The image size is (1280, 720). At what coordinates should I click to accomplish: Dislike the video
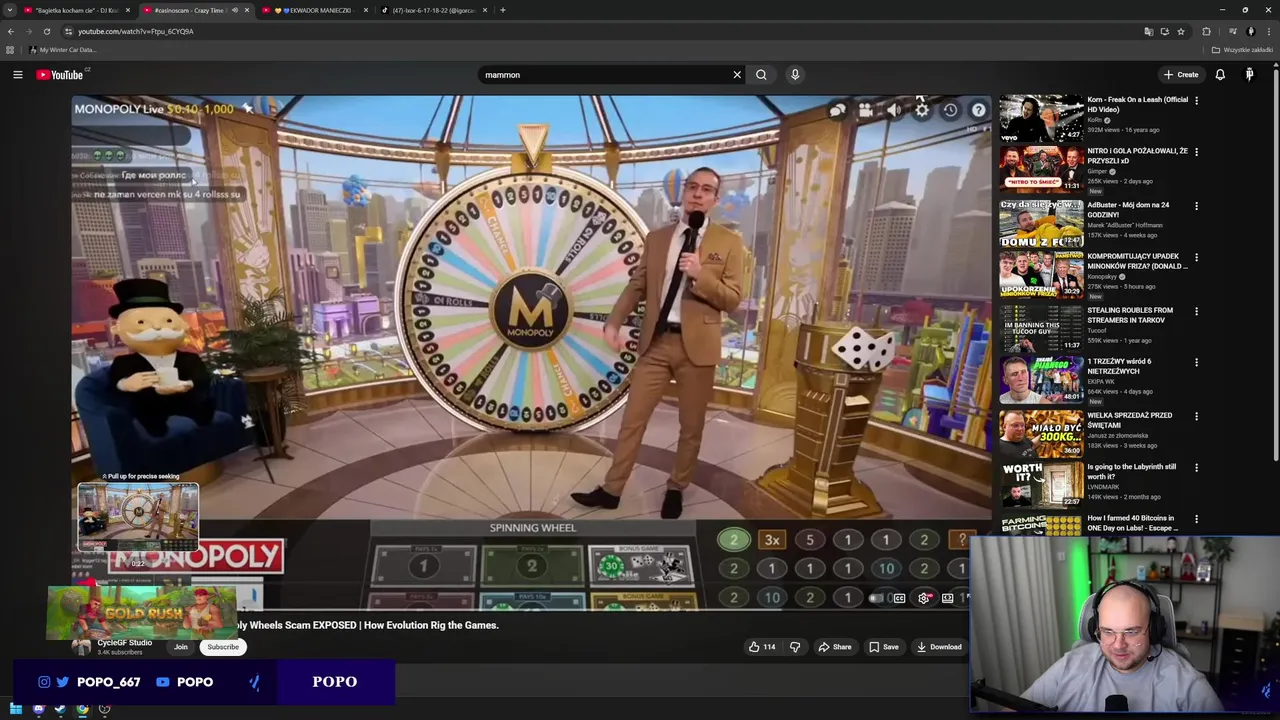tap(795, 647)
